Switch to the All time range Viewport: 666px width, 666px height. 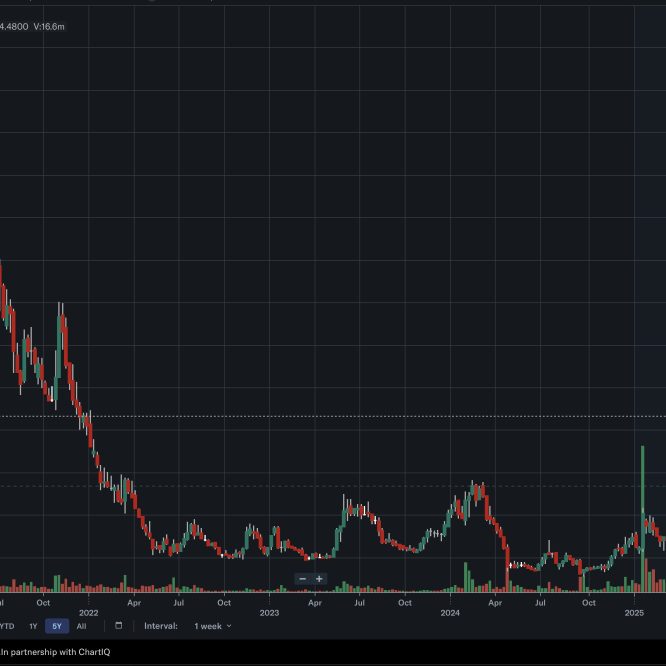tap(81, 626)
